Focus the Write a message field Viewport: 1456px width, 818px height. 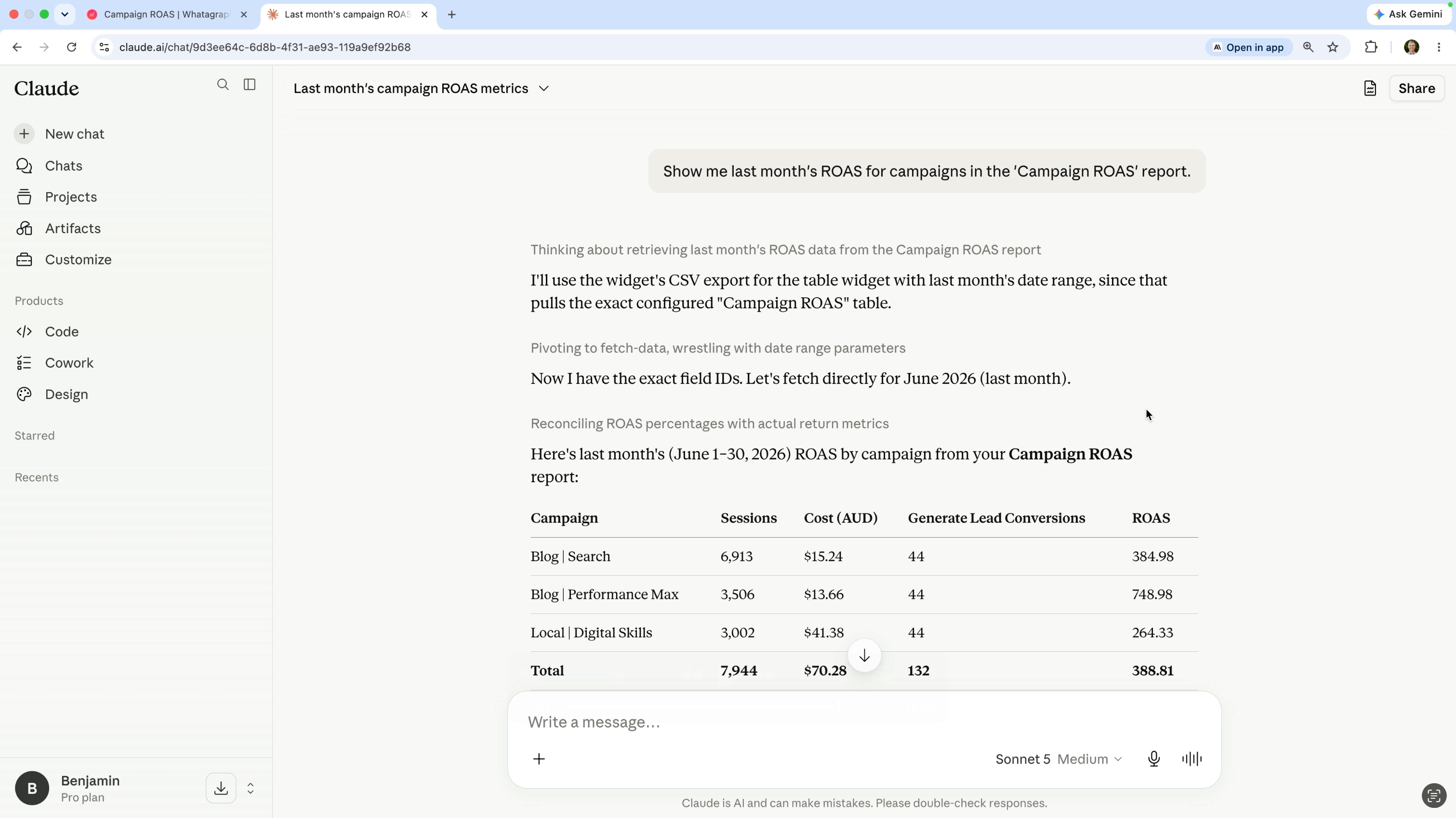coord(864,722)
